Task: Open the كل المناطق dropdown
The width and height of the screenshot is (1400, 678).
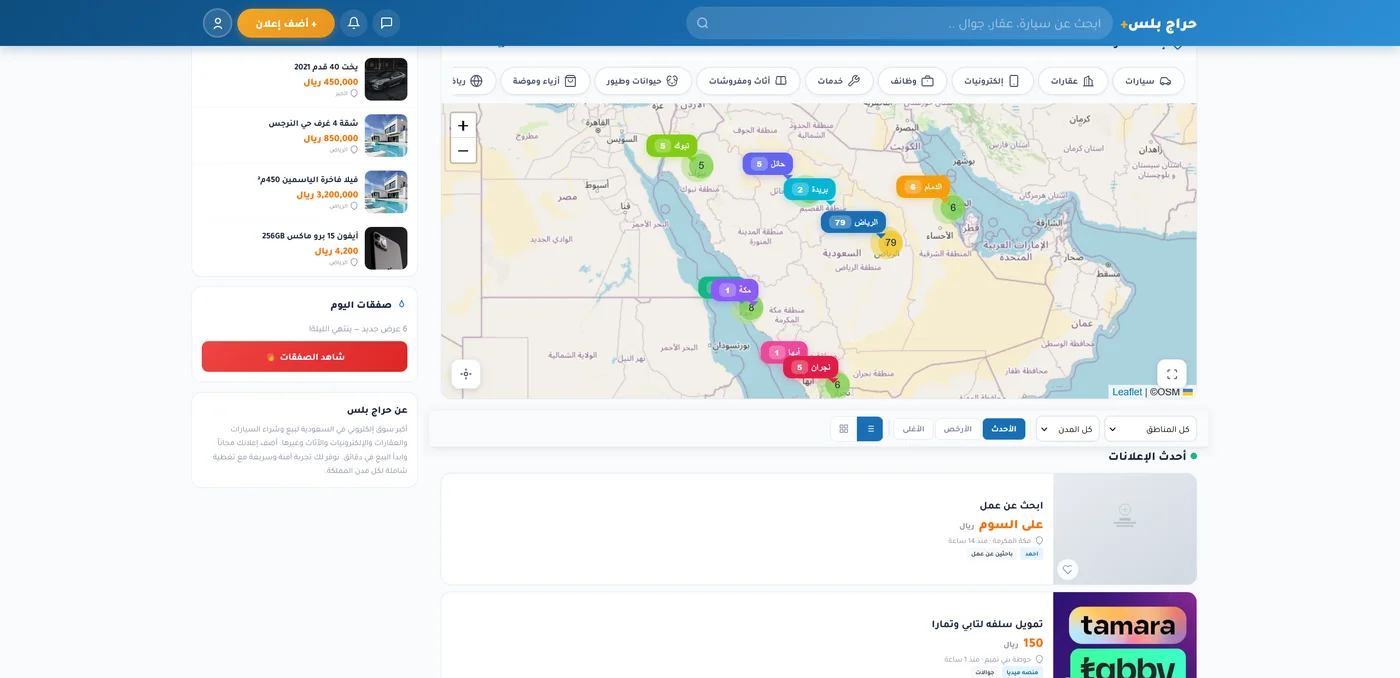Action: click(1150, 429)
